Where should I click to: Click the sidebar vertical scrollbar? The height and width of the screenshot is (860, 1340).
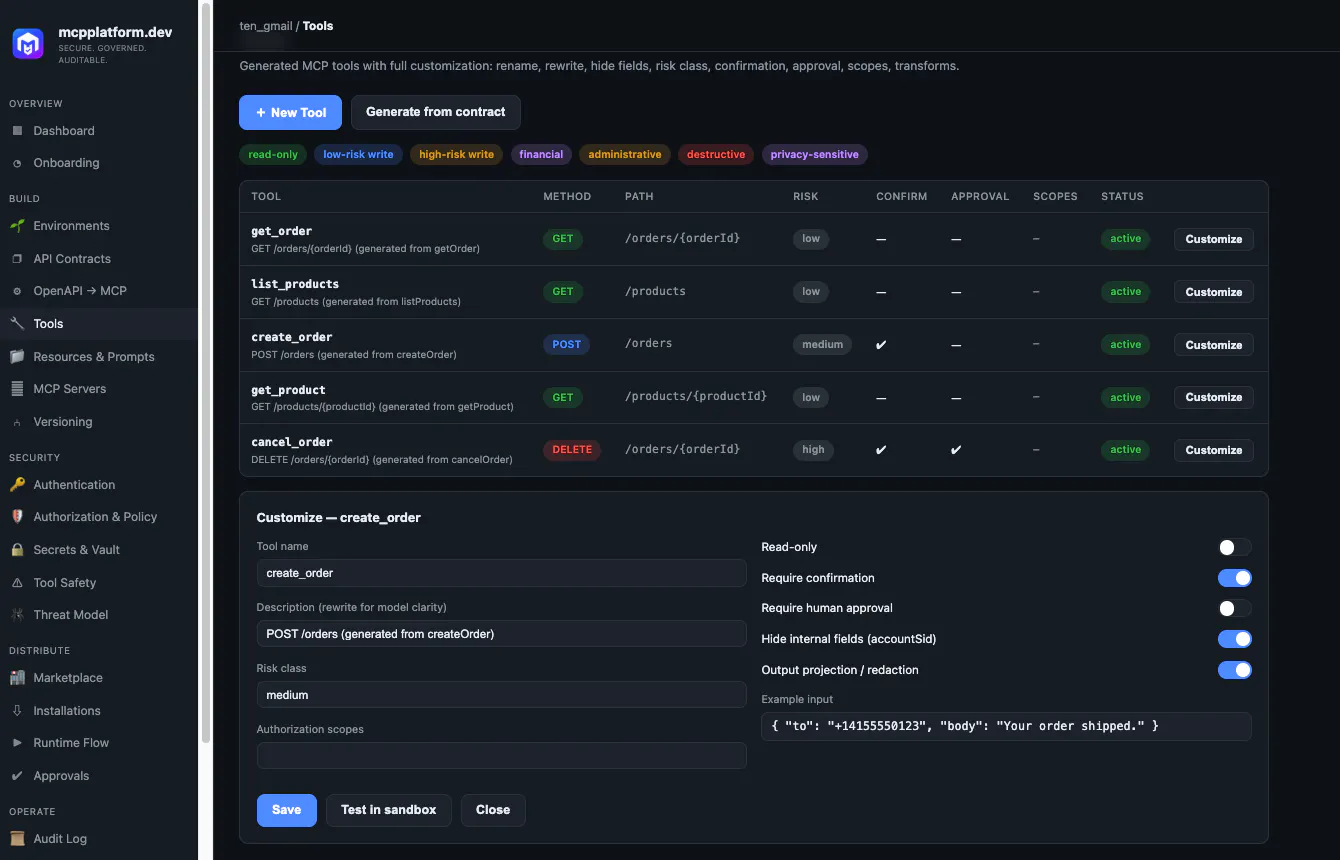tap(206, 372)
